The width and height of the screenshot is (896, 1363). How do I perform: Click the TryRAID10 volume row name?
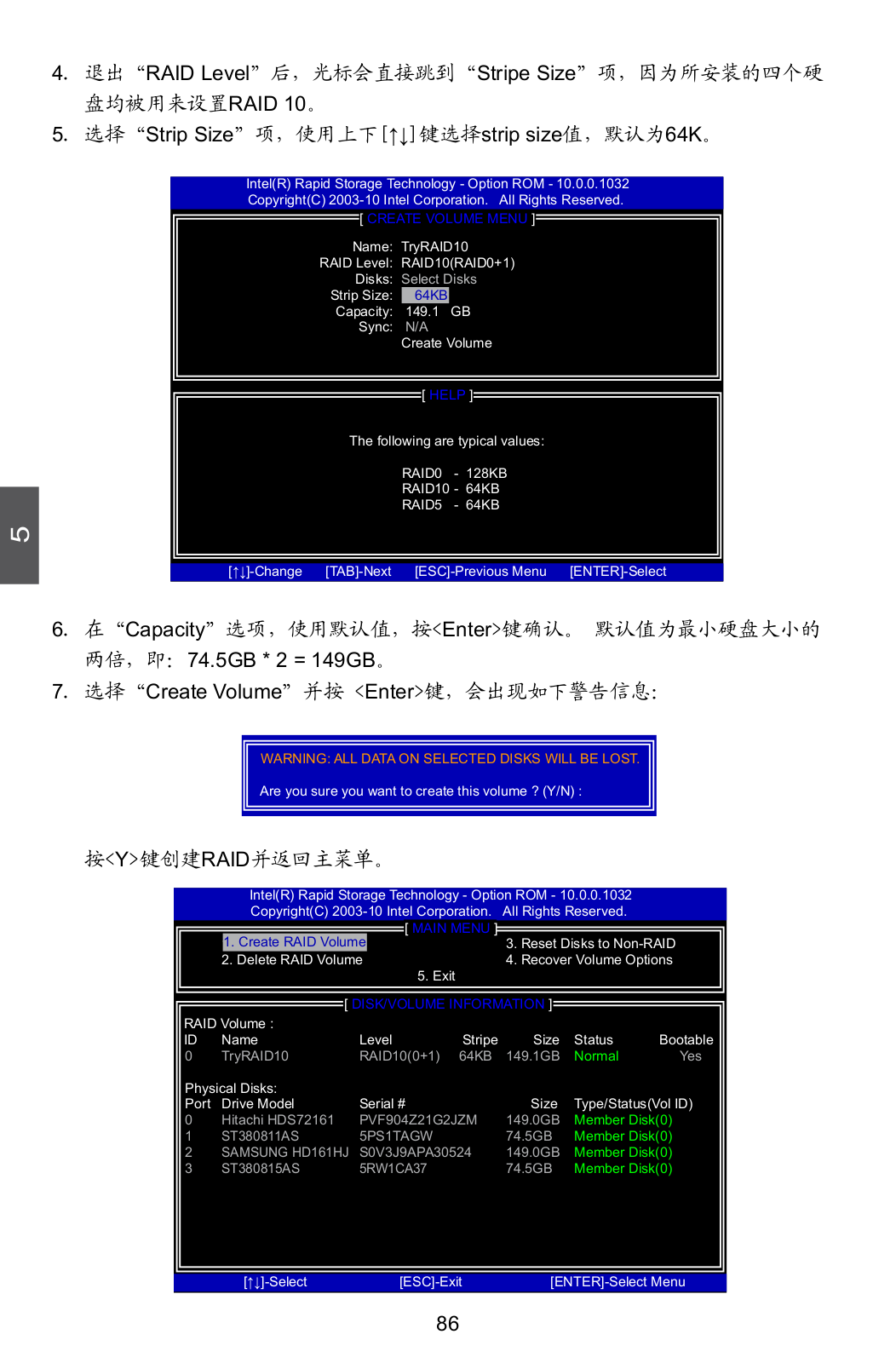[255, 1056]
